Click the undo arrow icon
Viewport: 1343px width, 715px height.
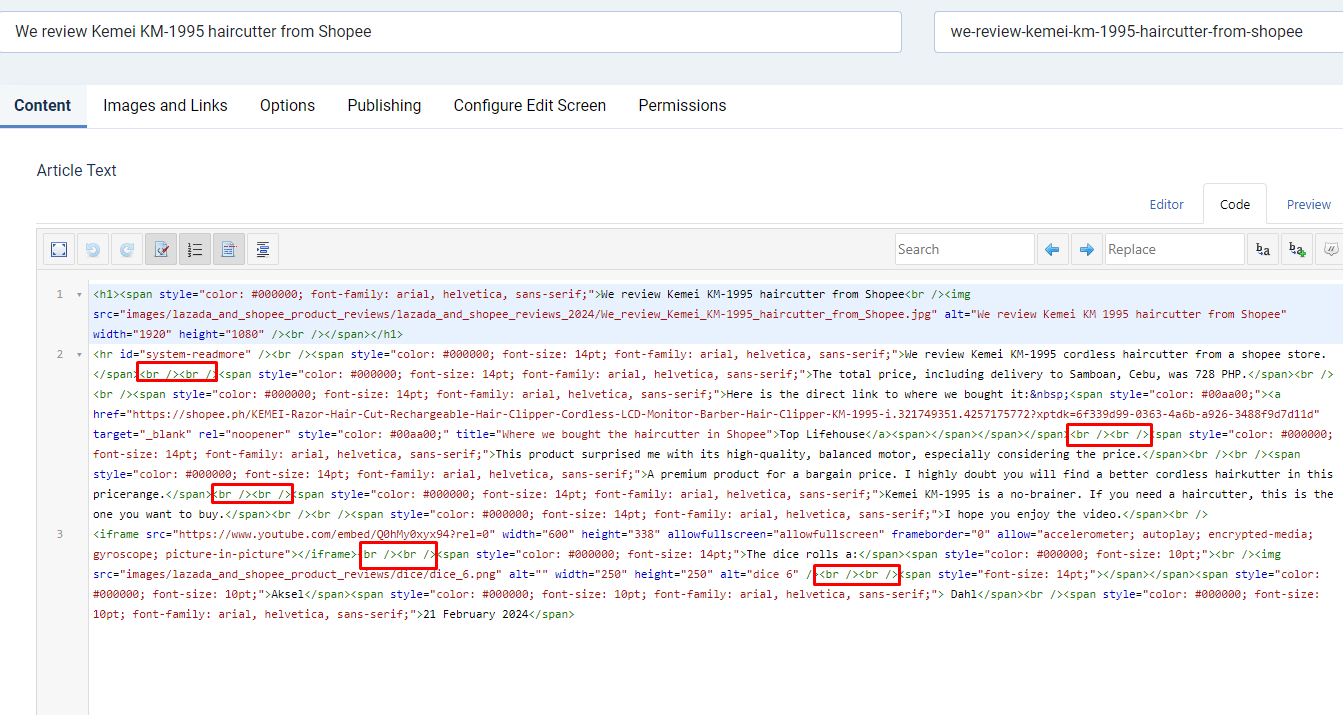[93, 249]
